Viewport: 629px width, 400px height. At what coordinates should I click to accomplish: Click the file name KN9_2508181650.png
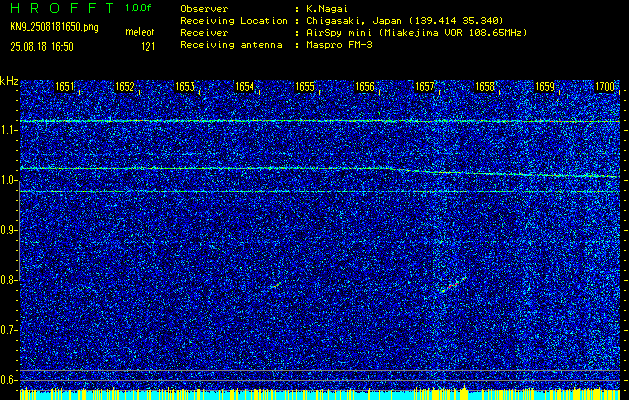tap(54, 28)
